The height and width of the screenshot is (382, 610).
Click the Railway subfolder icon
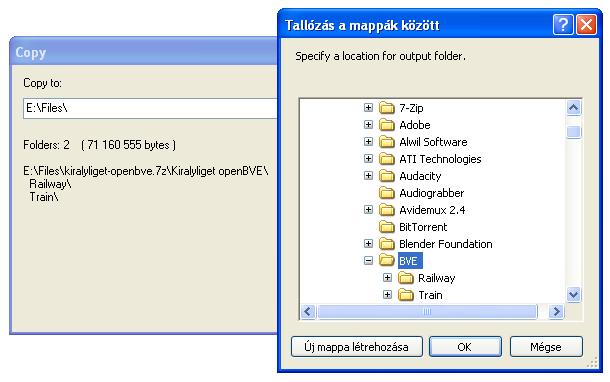(406, 278)
